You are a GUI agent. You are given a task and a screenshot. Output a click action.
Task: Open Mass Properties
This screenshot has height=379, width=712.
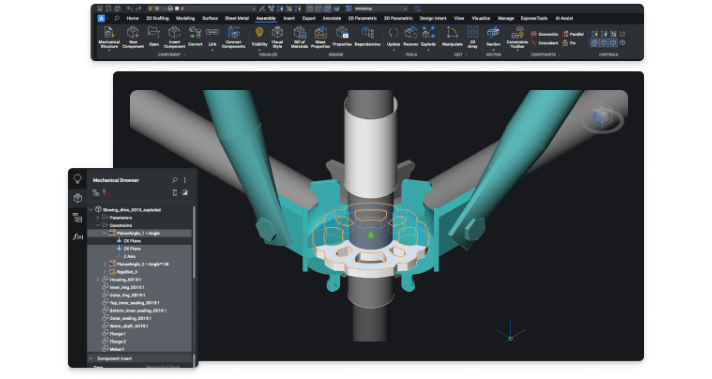click(x=321, y=37)
